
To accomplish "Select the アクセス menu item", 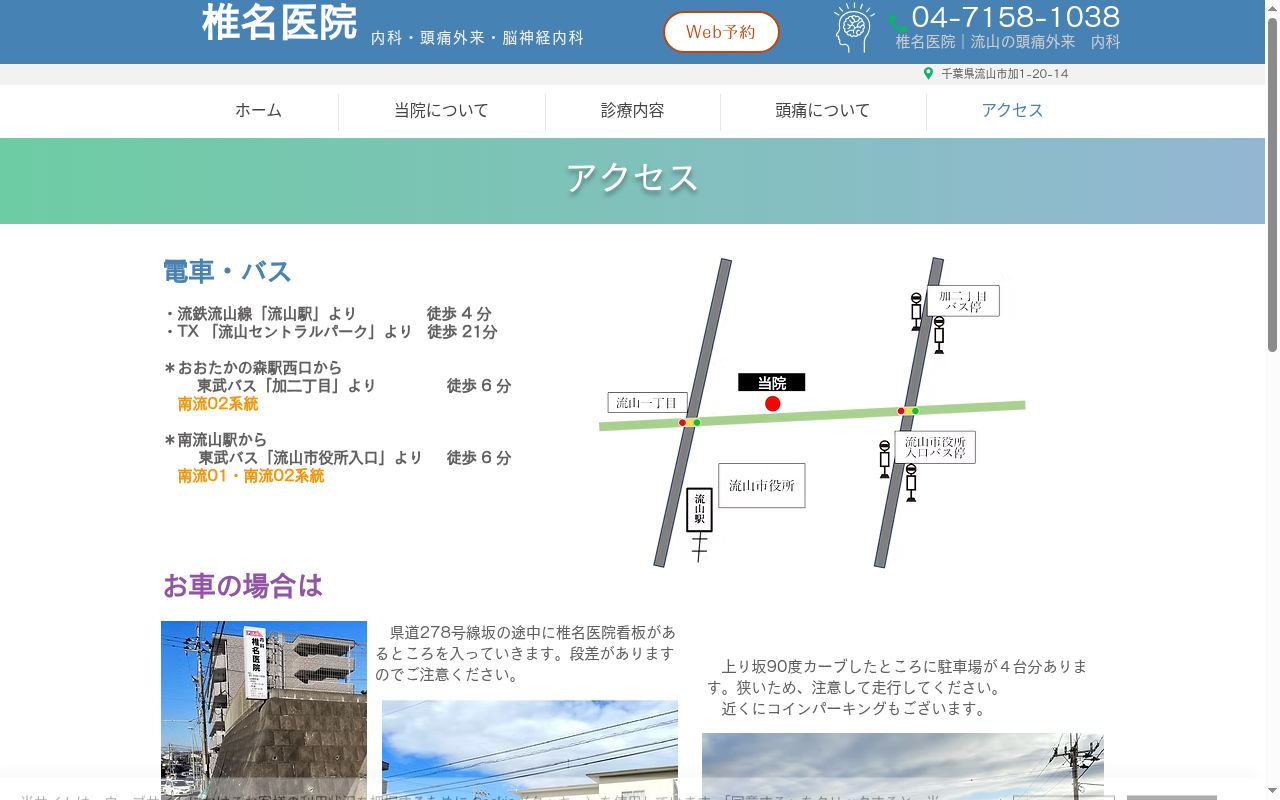I will [x=1012, y=111].
